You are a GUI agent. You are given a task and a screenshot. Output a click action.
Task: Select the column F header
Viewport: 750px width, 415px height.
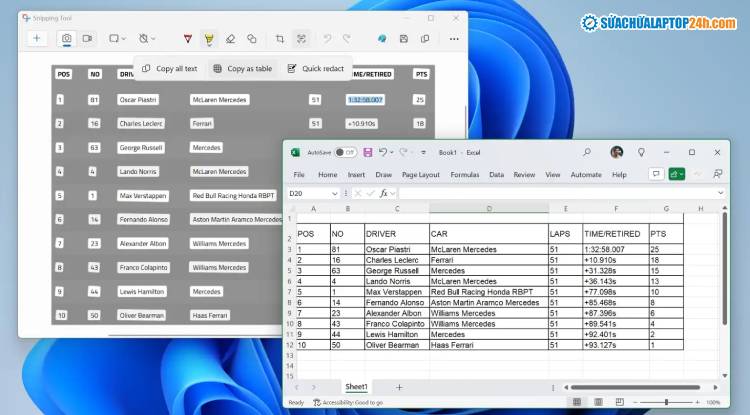point(616,209)
